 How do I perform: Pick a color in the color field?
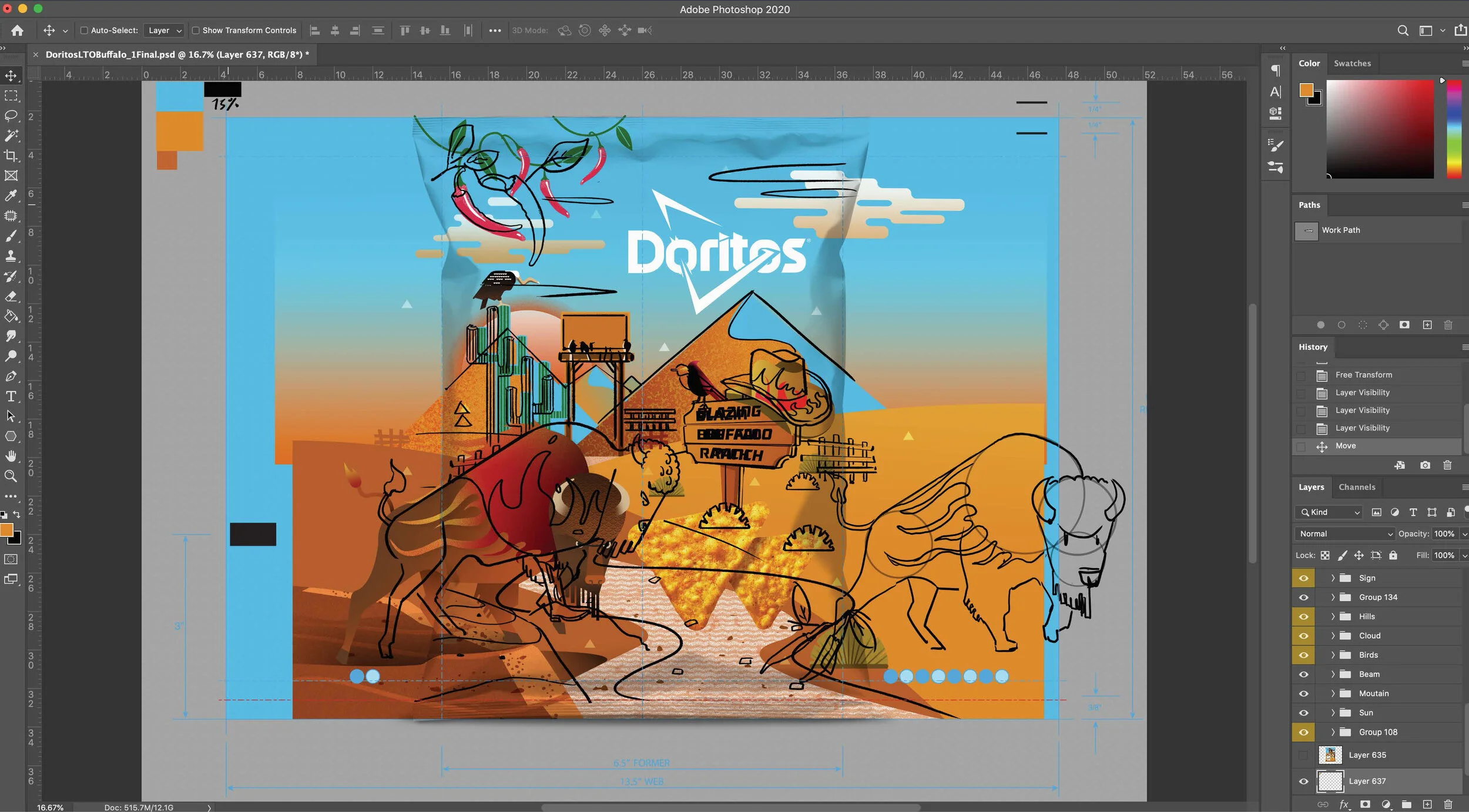[x=1380, y=129]
